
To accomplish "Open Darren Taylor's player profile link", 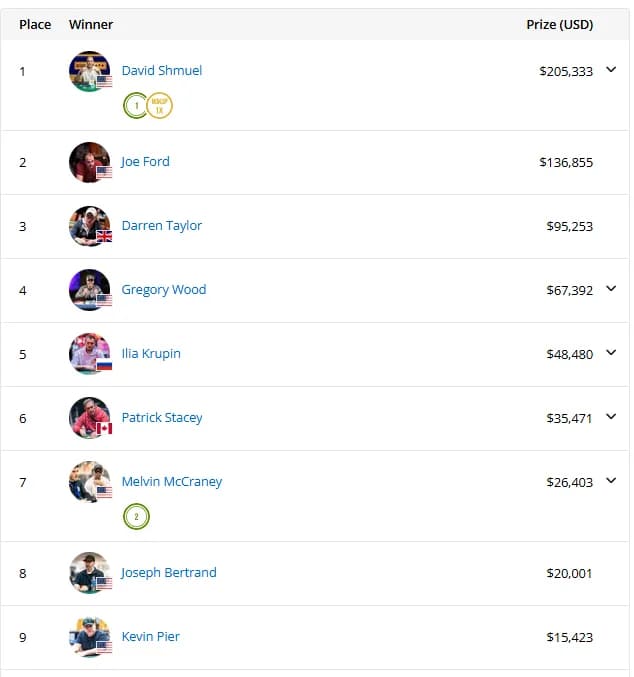I will click(162, 225).
